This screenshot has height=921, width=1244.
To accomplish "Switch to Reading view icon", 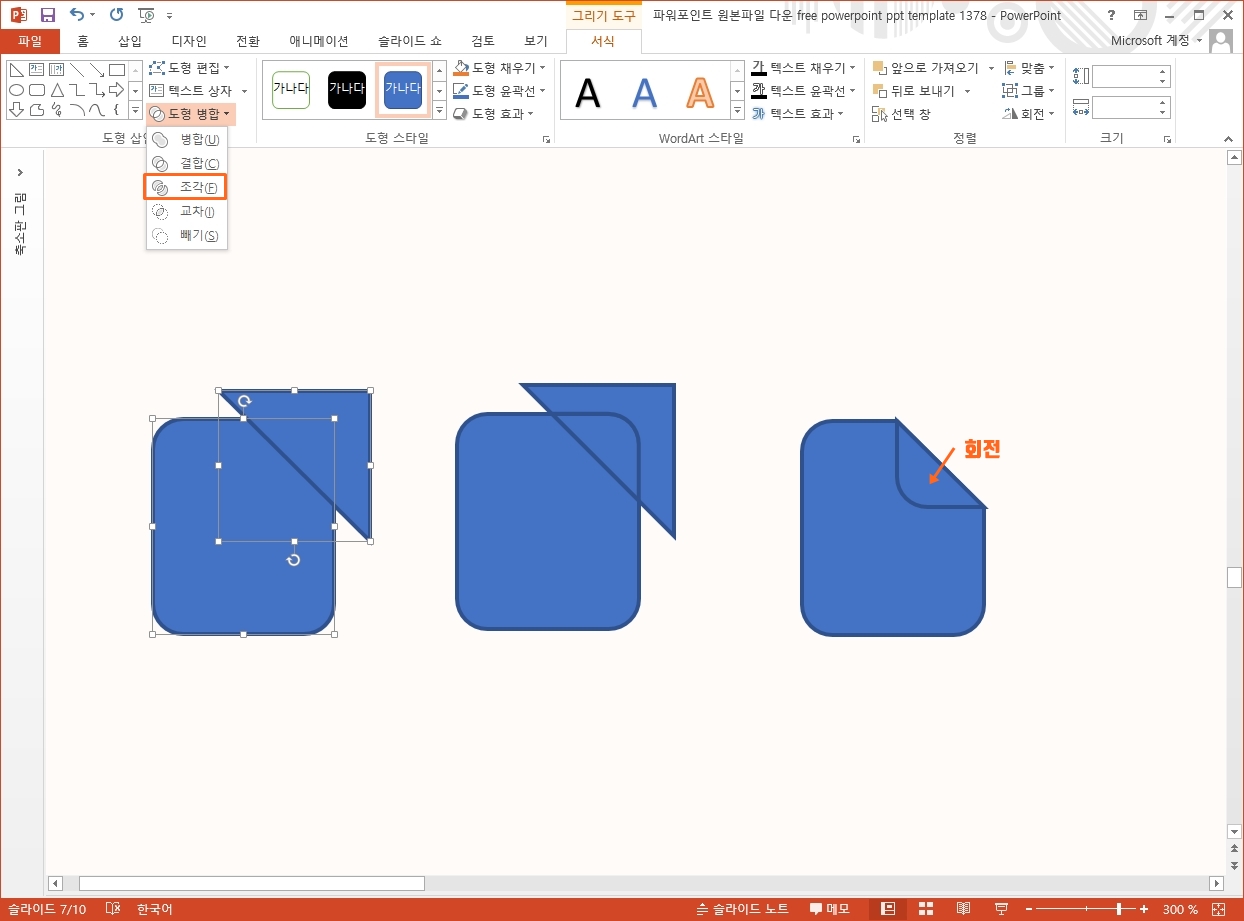I will (x=963, y=909).
